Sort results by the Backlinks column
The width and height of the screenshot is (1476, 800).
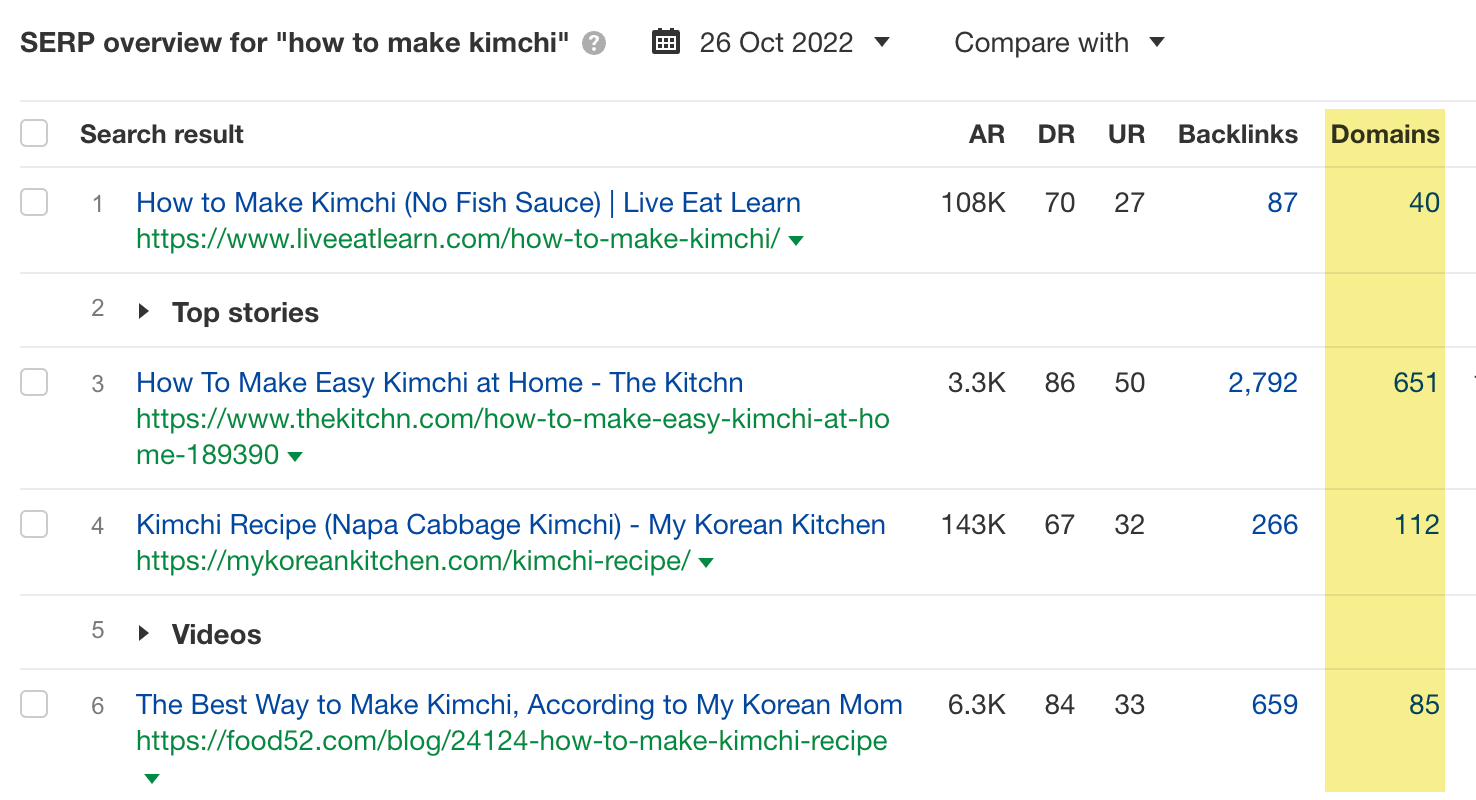coord(1237,133)
